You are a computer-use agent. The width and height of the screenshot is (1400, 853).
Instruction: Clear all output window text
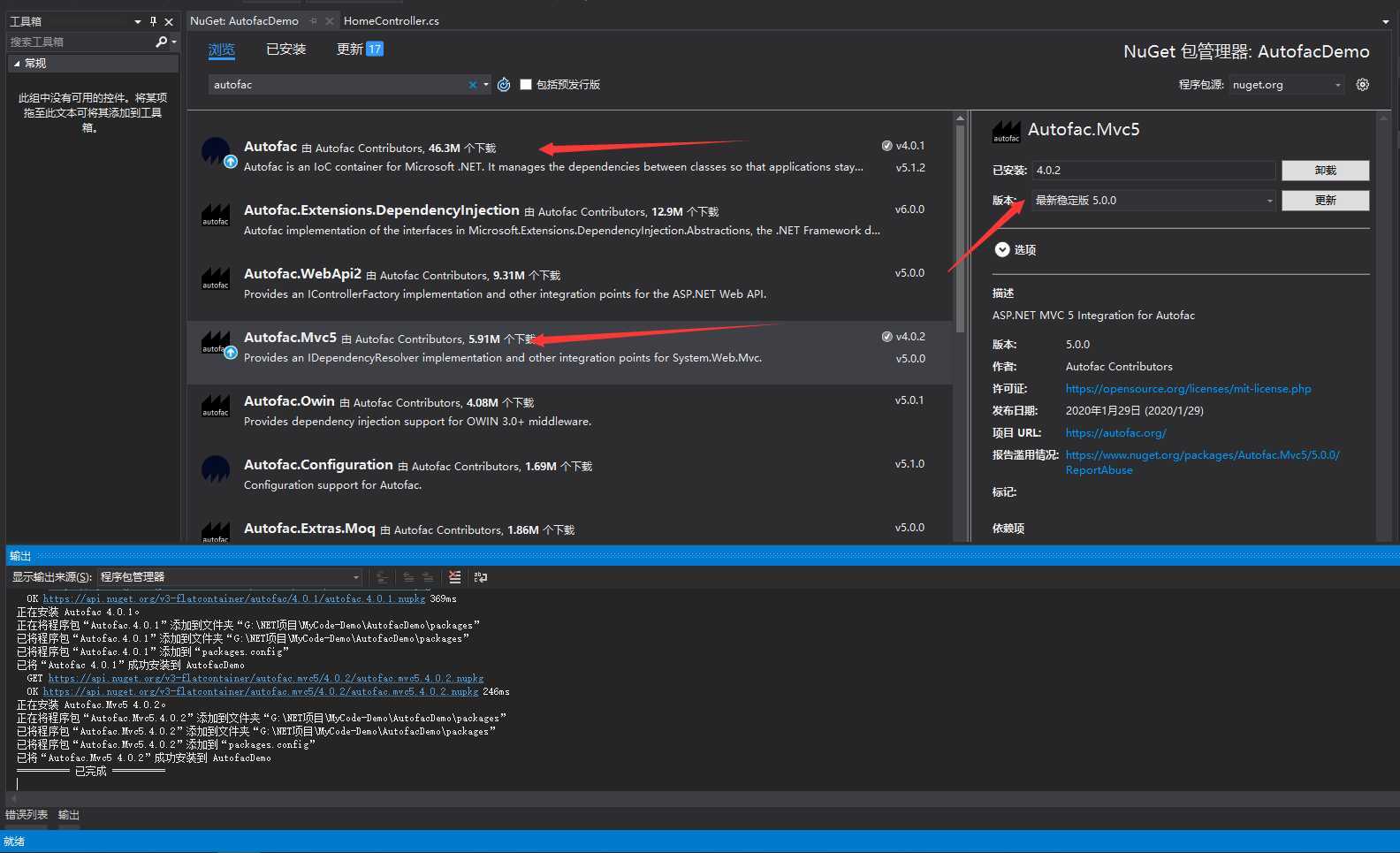[454, 577]
